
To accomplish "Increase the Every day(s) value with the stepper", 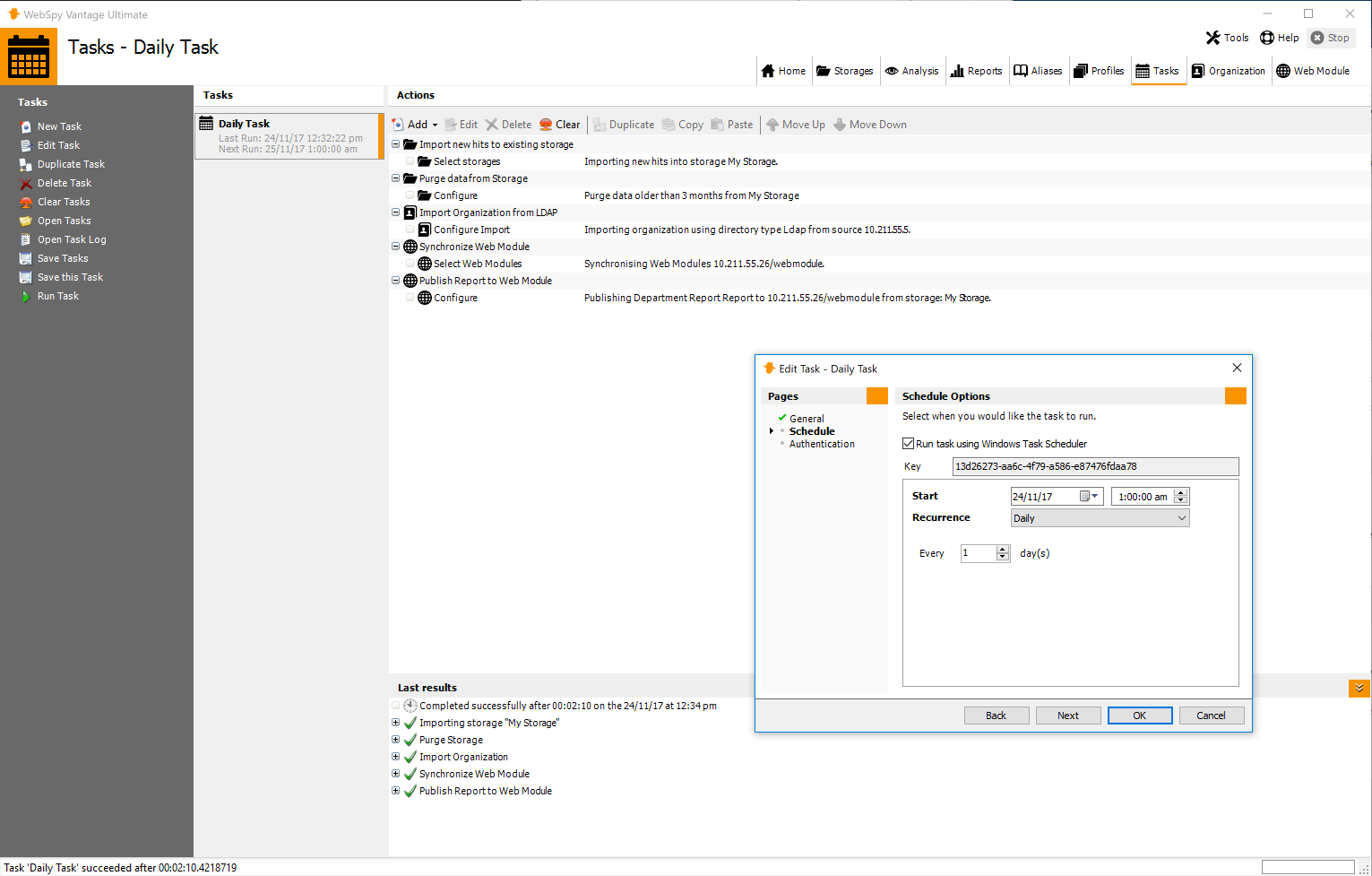I will (x=1003, y=549).
